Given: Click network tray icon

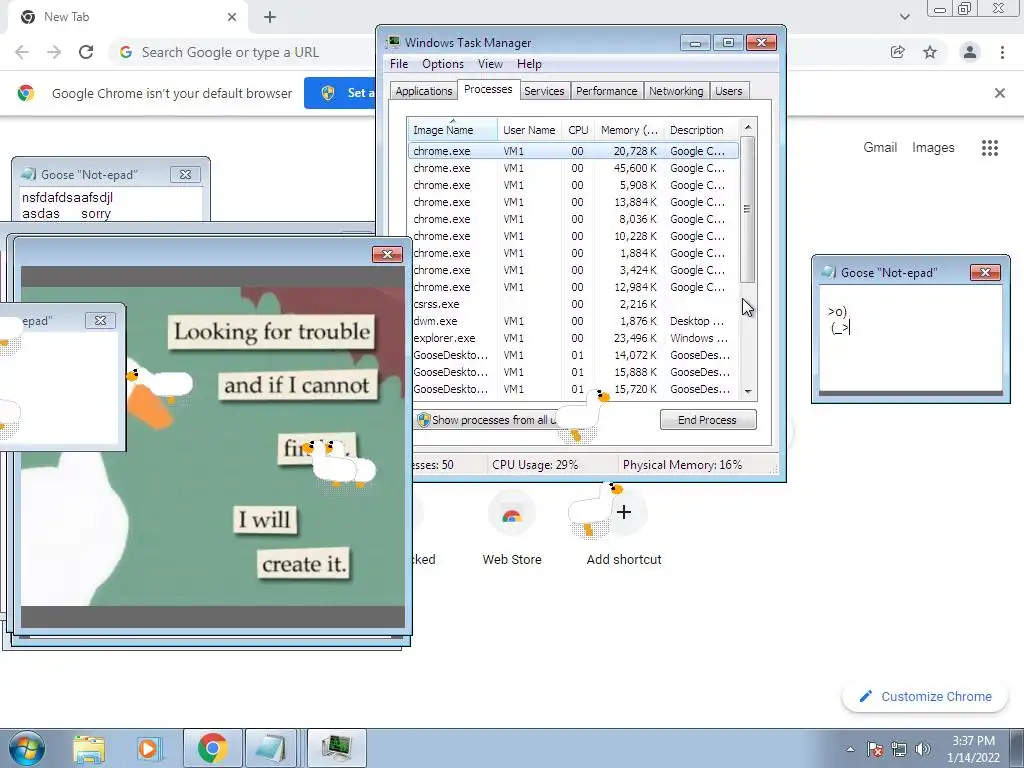Looking at the screenshot, I should coord(899,749).
